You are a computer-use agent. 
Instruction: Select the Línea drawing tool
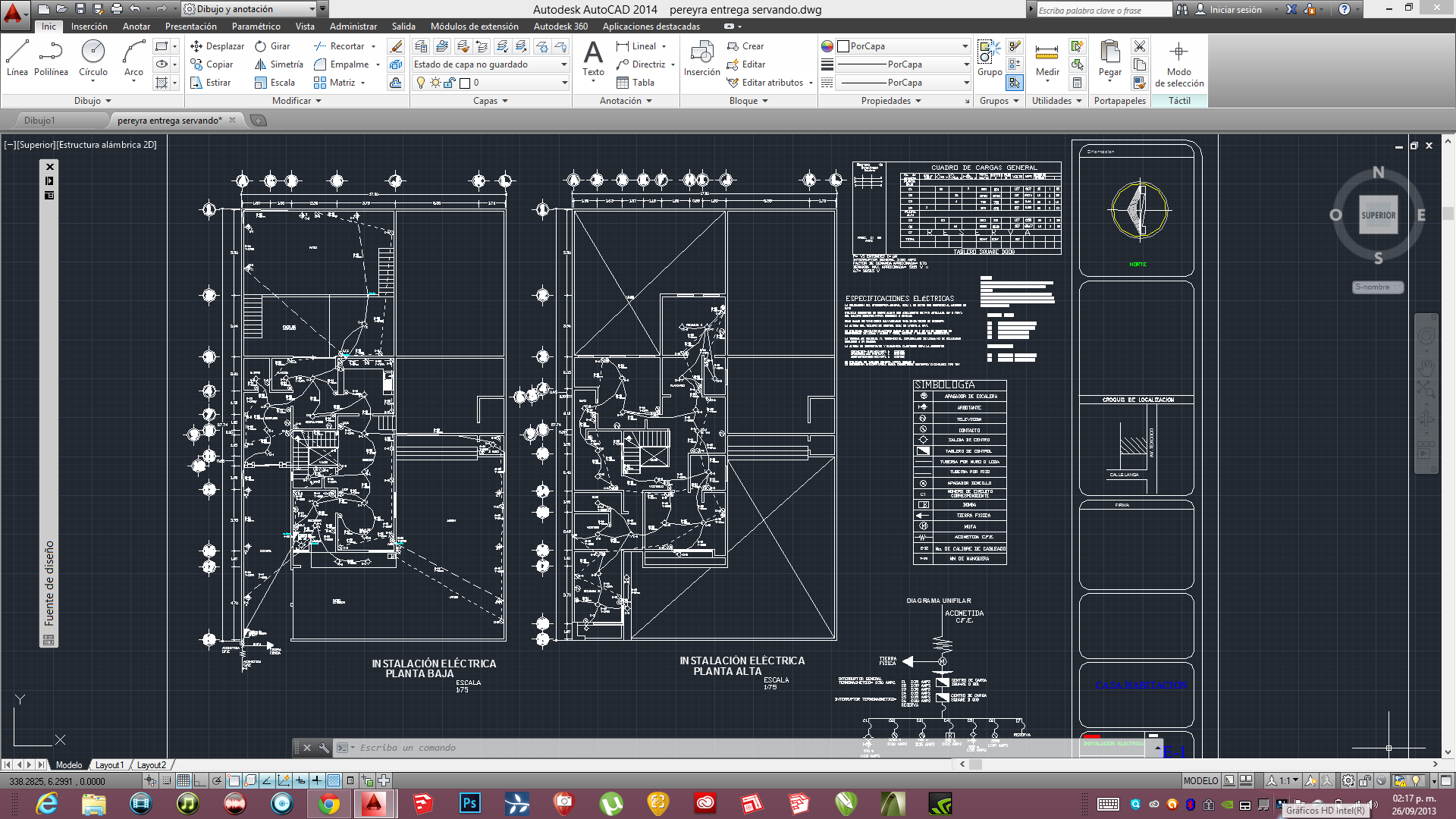(x=17, y=58)
